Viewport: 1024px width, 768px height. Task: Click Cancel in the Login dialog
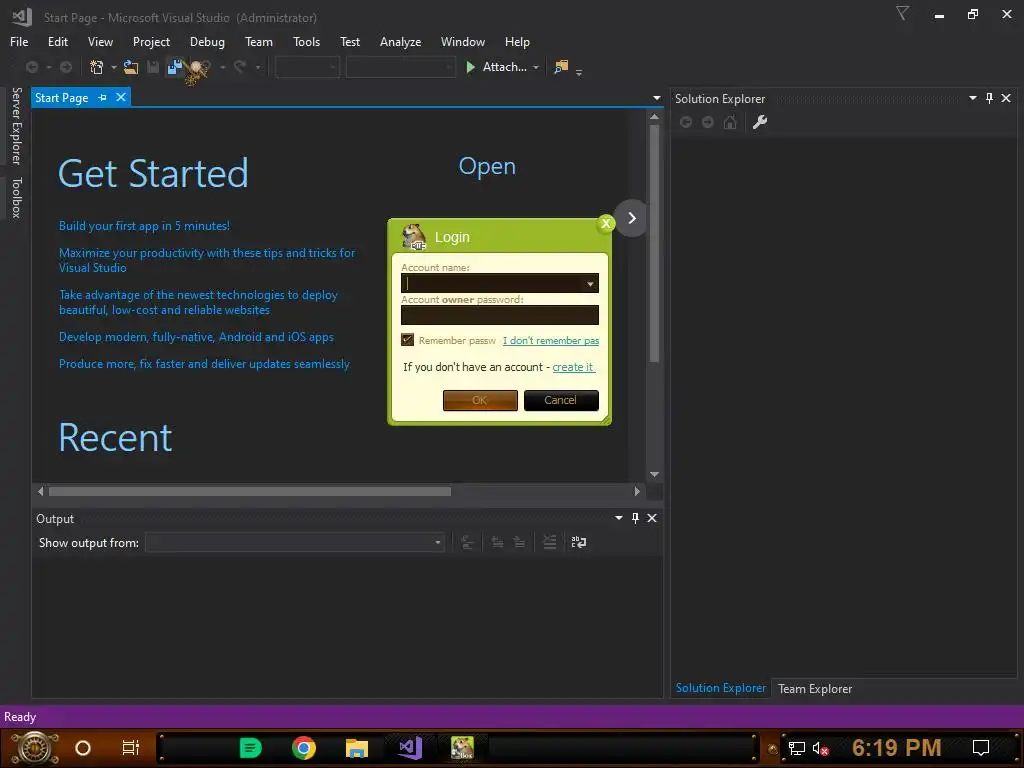pyautogui.click(x=561, y=400)
